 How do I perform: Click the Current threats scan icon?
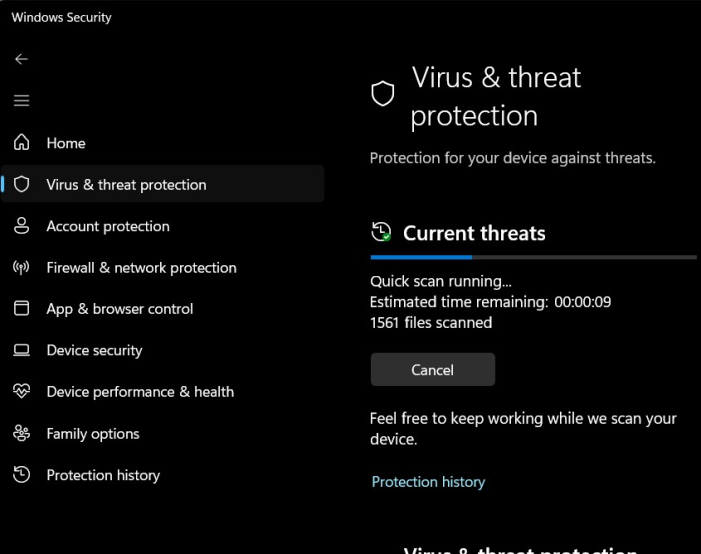(381, 233)
